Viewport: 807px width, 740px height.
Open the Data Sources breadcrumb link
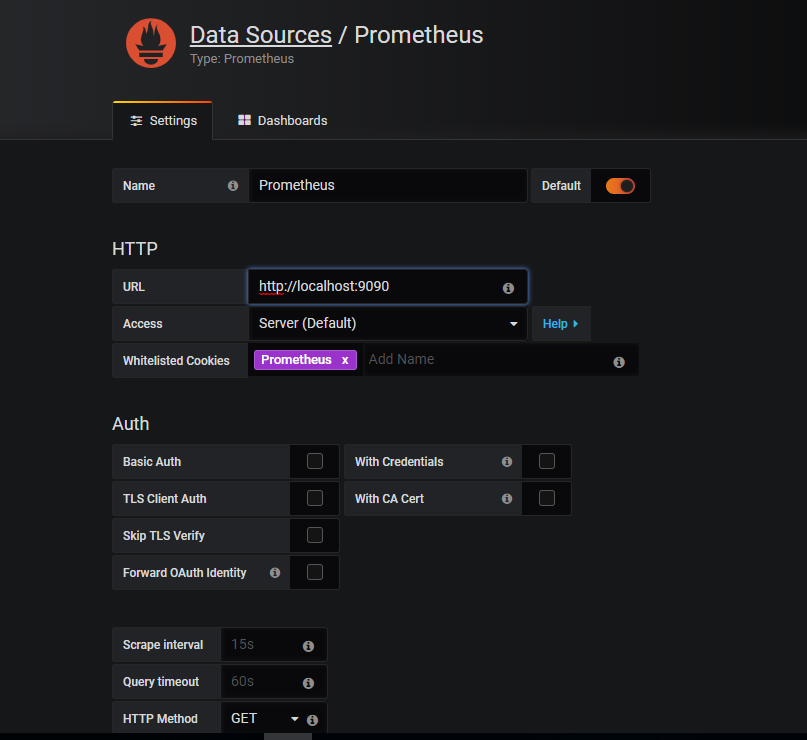click(x=261, y=36)
